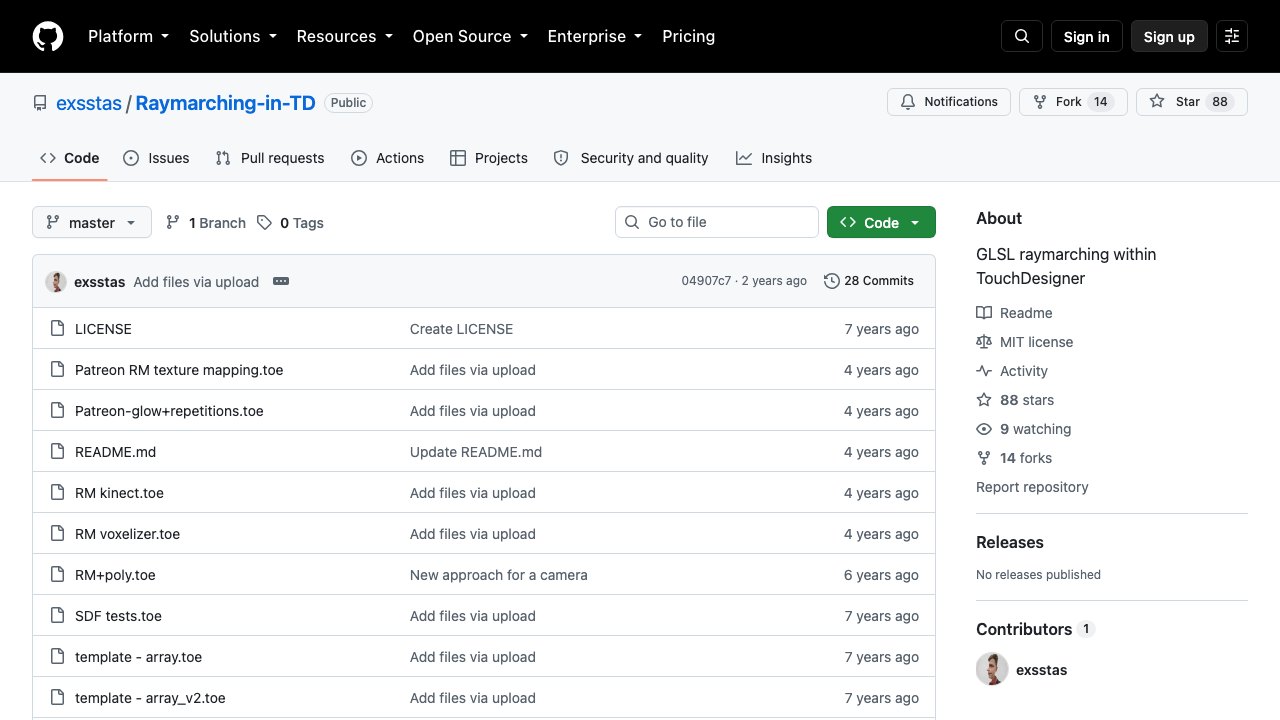
Task: Open the Enterprise dropdown
Action: 594,36
